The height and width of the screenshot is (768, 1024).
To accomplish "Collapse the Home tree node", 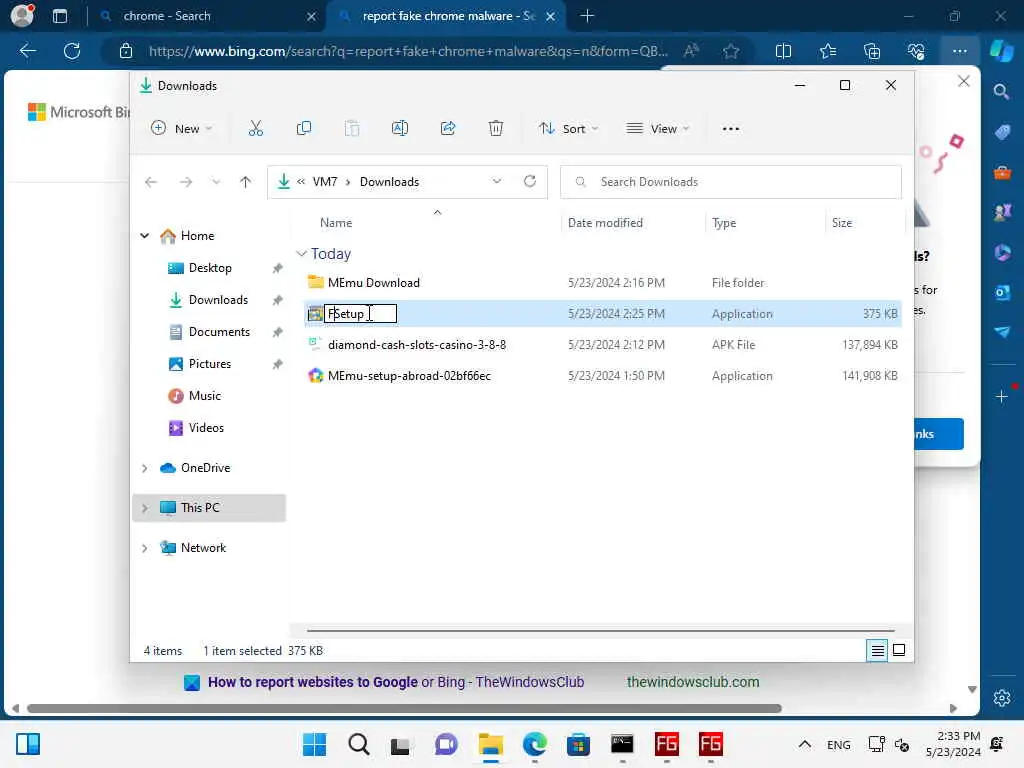I will click(x=145, y=236).
